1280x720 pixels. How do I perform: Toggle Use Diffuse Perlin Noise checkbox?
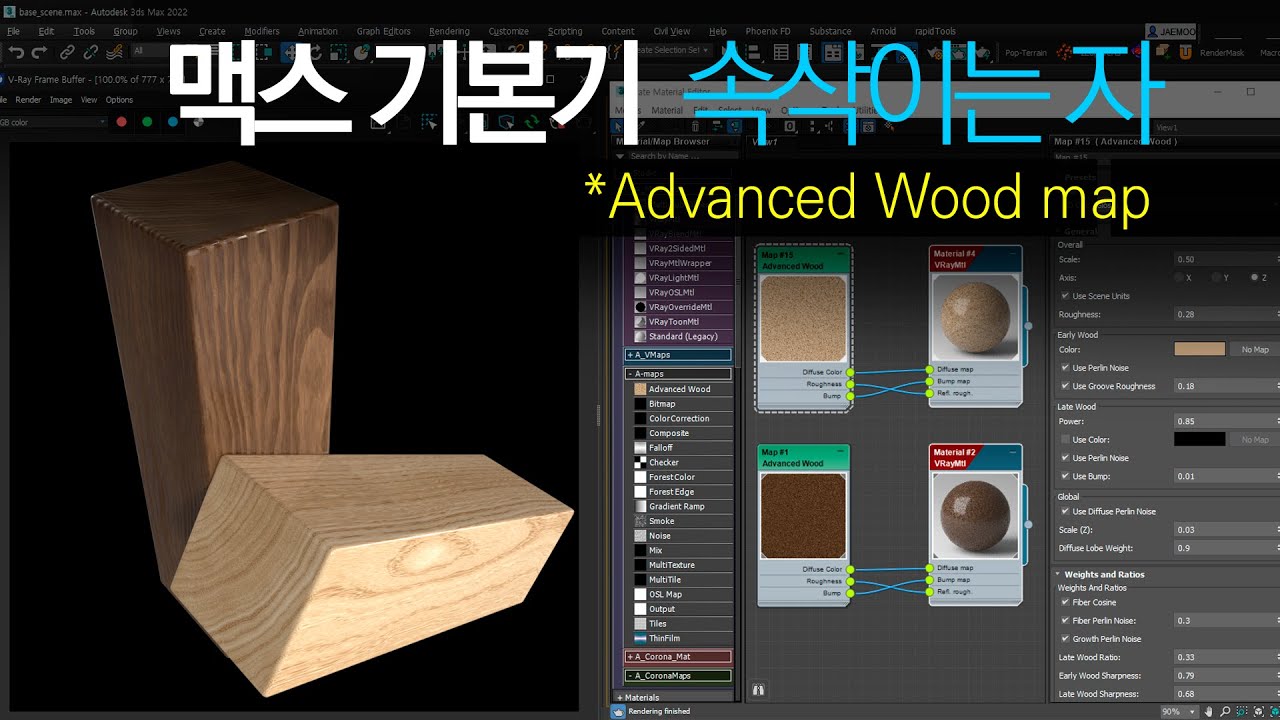[x=1064, y=512]
